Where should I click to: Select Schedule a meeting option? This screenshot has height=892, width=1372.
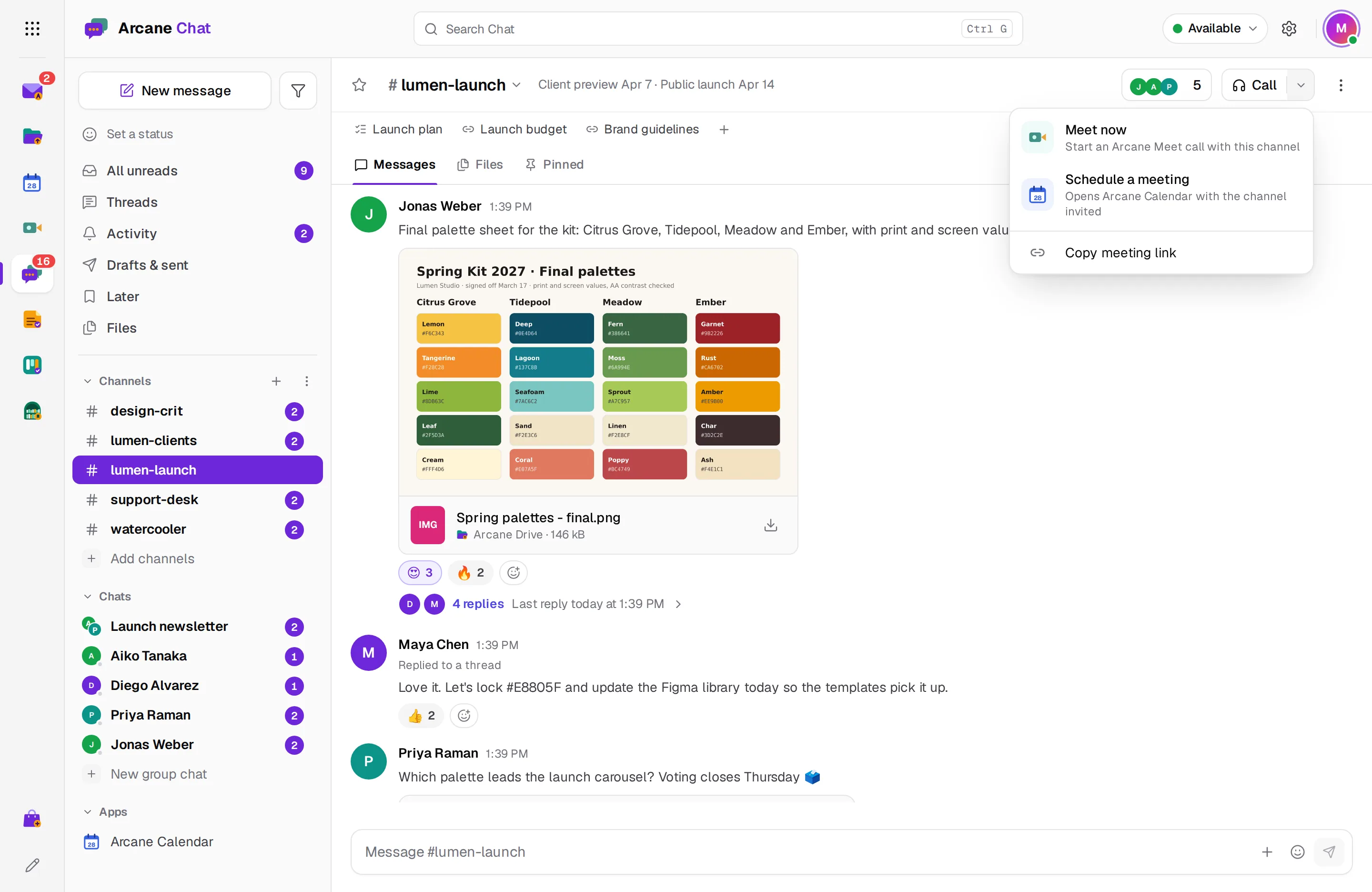[1161, 195]
